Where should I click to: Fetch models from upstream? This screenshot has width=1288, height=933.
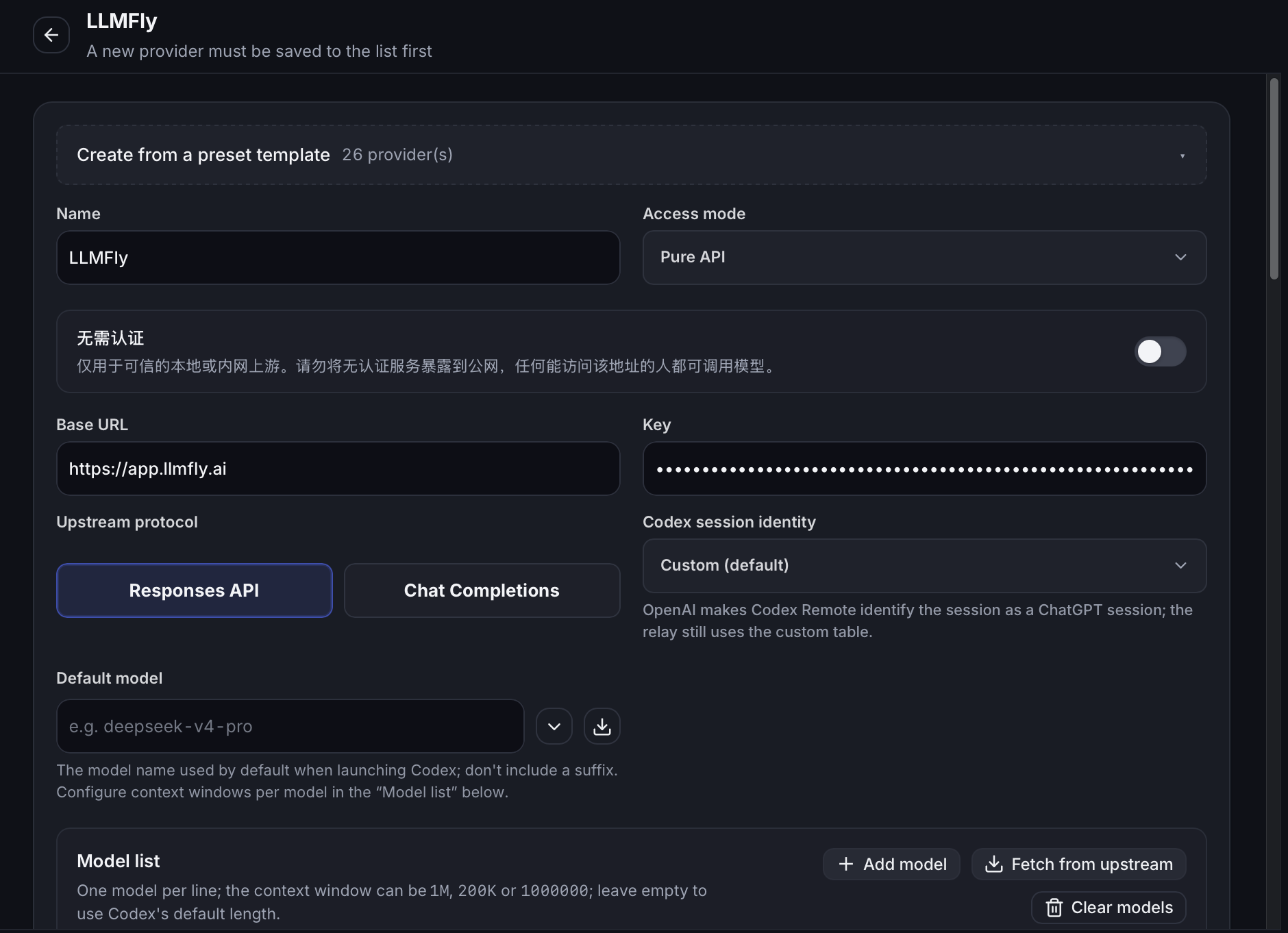coord(1079,864)
